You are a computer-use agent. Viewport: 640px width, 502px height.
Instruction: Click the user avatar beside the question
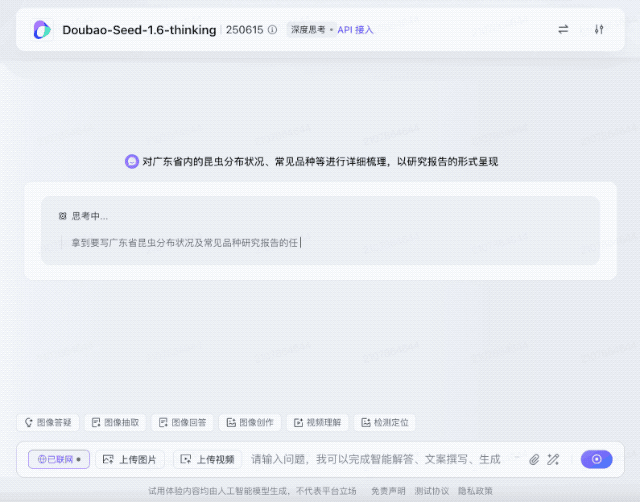(132, 162)
